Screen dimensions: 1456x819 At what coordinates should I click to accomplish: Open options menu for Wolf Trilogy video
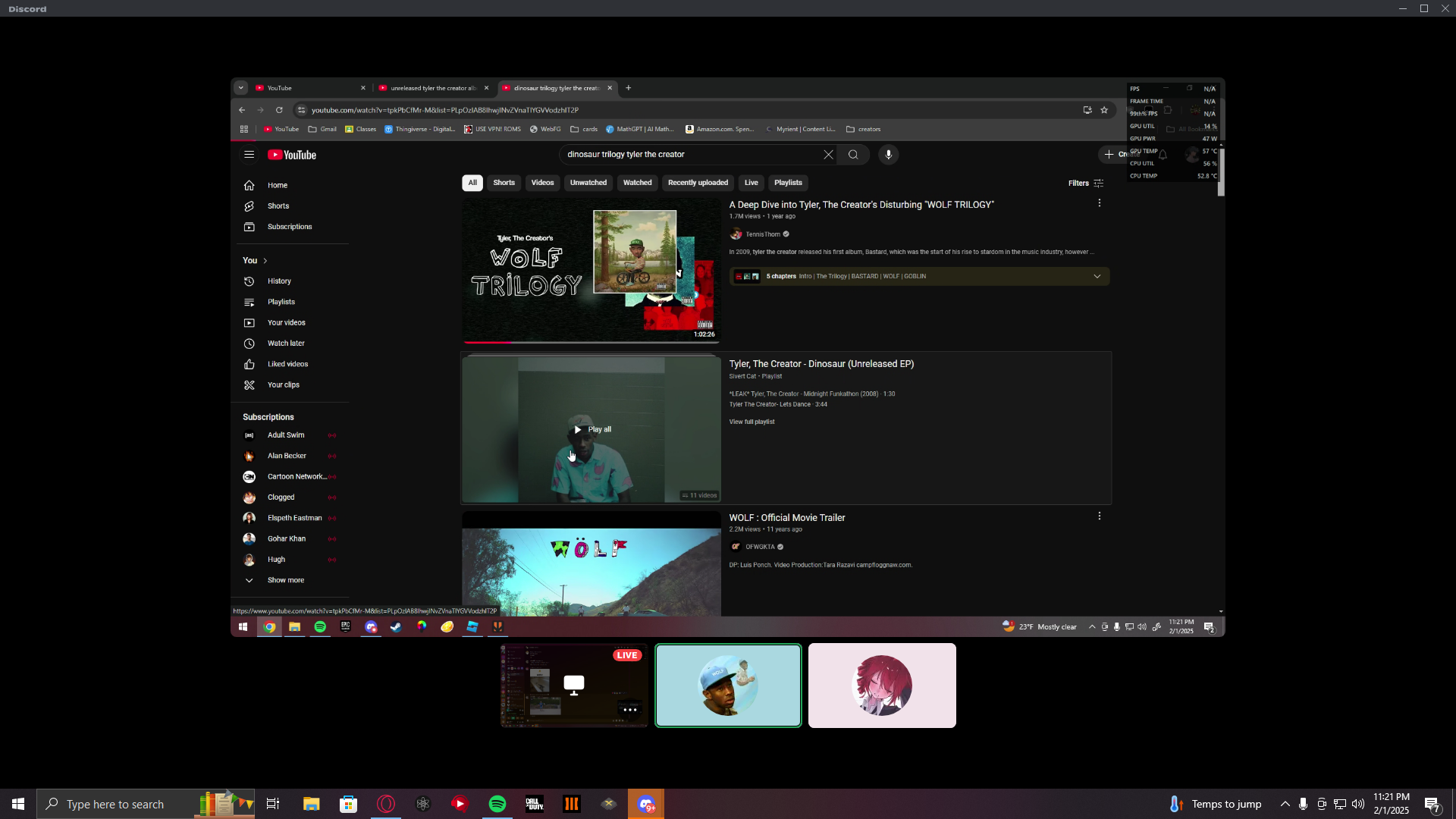pyautogui.click(x=1099, y=203)
